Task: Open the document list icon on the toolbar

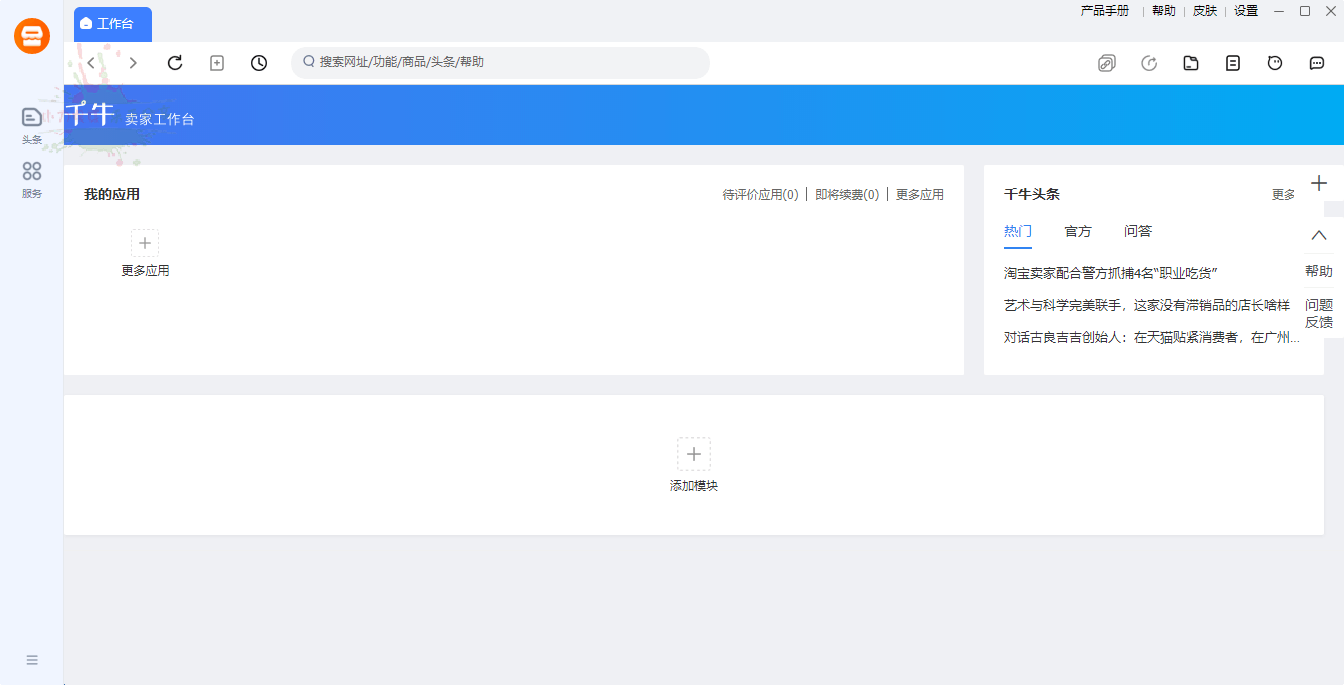Action: (x=1232, y=62)
